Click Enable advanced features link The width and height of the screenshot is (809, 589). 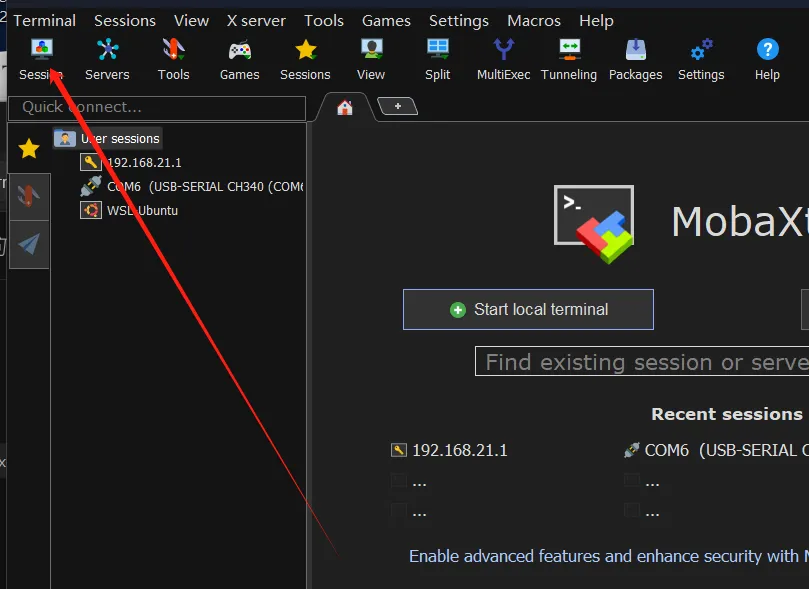pos(609,556)
